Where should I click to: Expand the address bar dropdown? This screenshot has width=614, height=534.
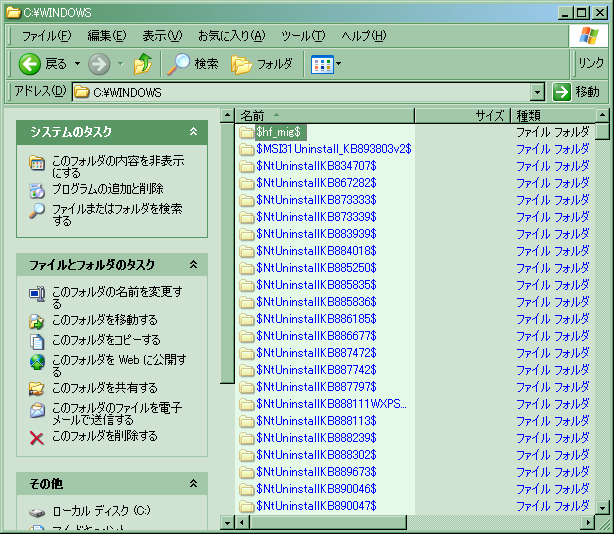coord(537,92)
